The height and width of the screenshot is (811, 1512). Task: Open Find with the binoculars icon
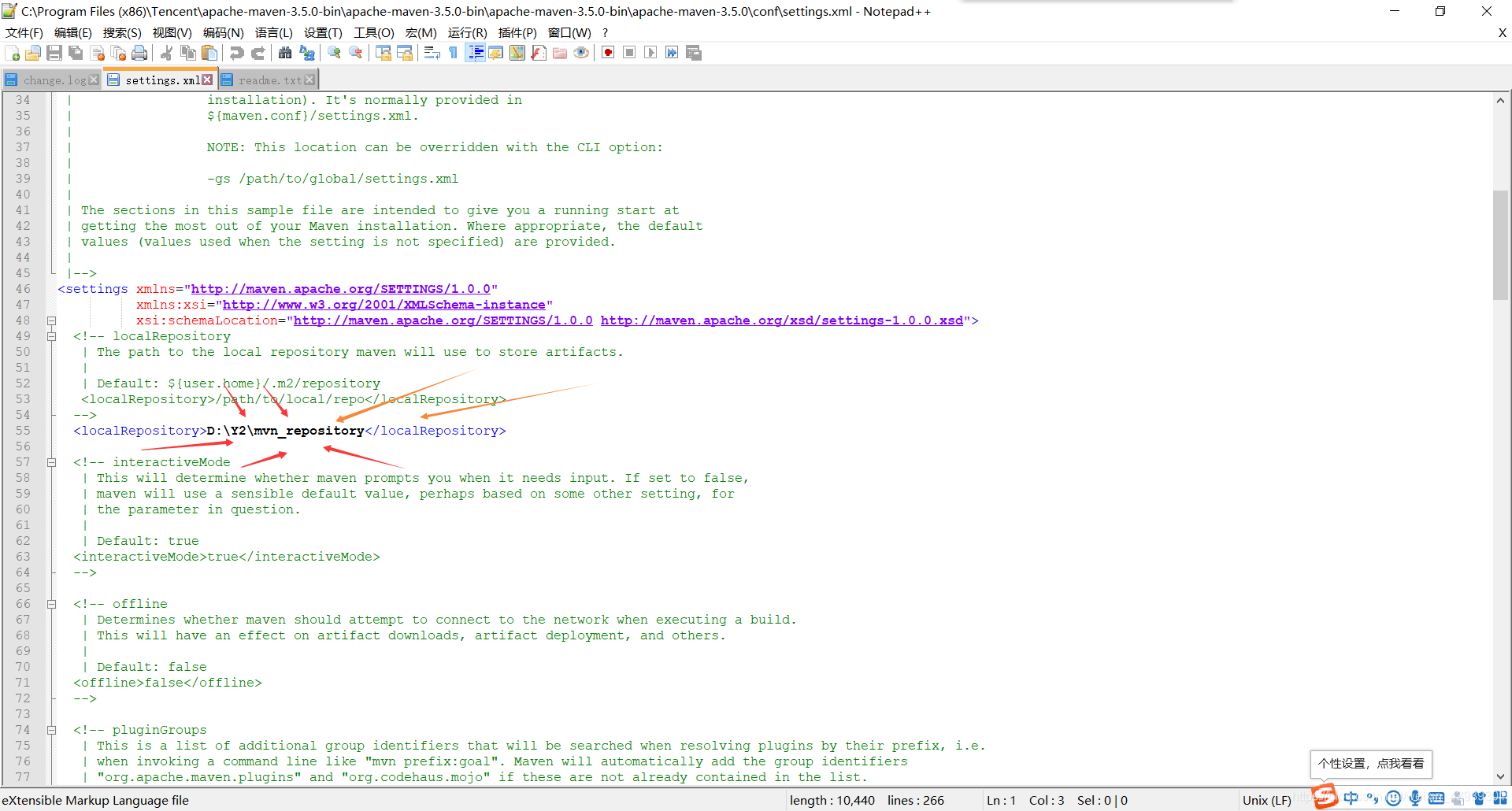(285, 53)
